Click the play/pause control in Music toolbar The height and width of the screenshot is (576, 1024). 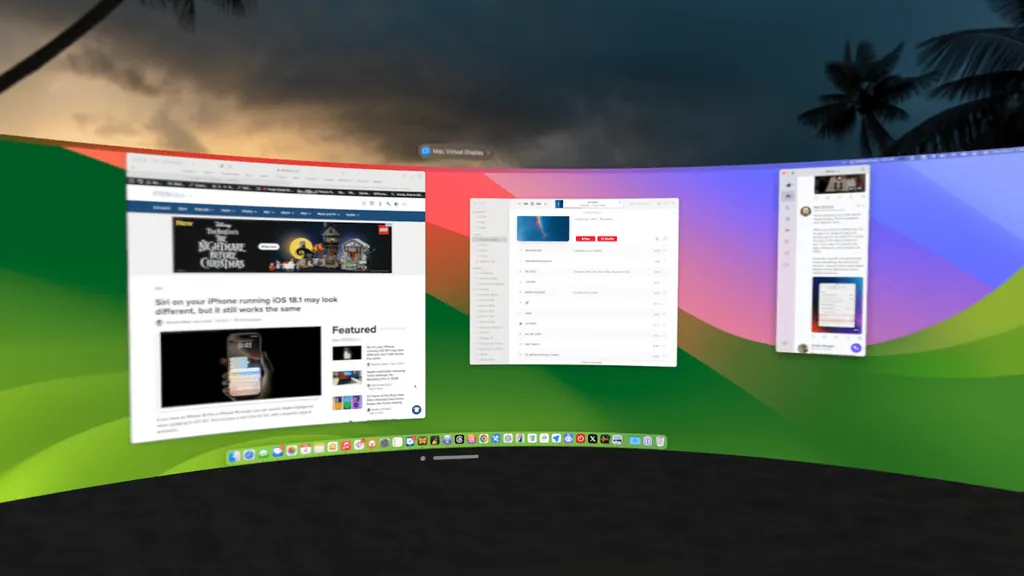[x=532, y=204]
